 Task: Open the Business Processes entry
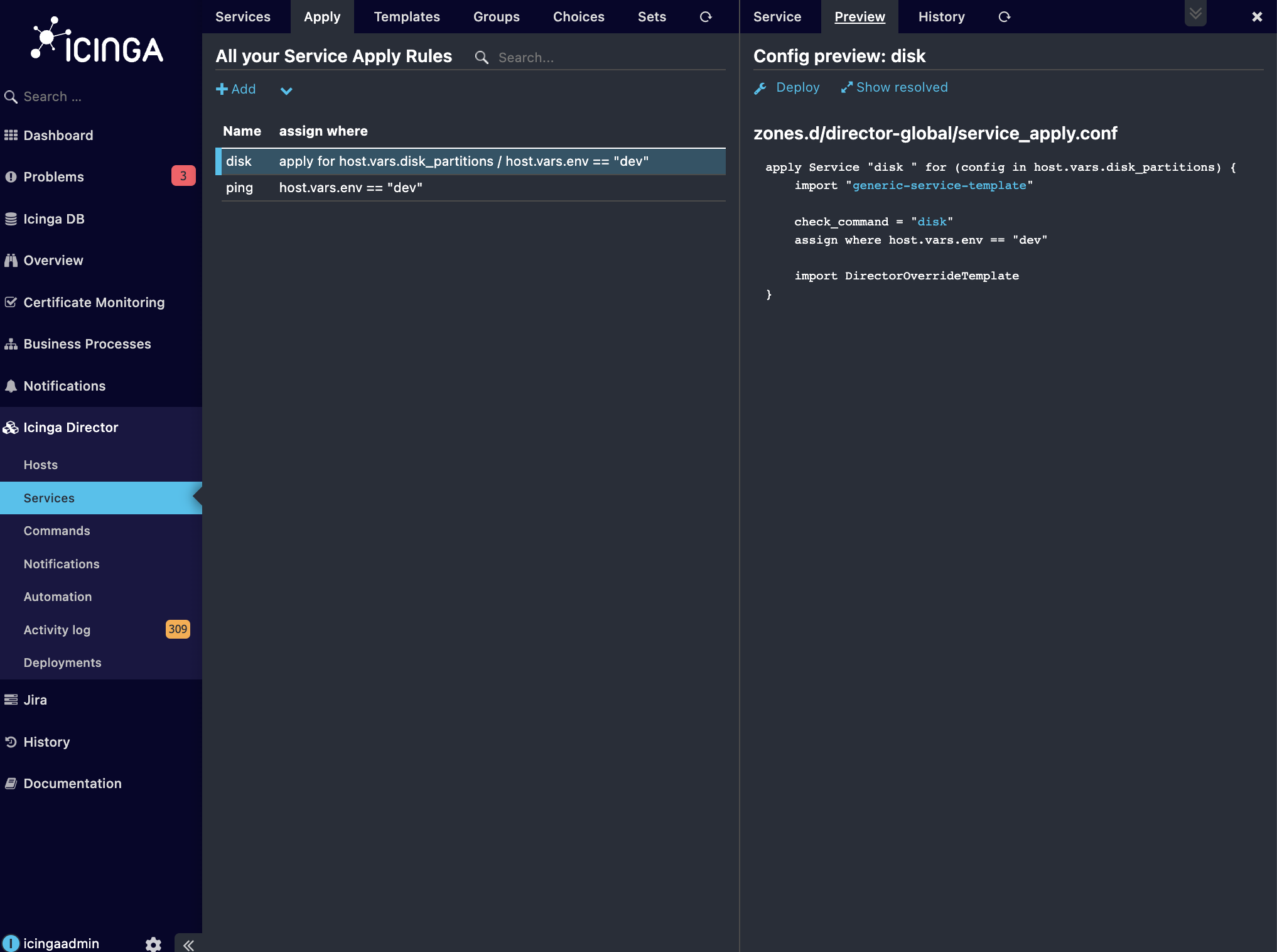(87, 343)
